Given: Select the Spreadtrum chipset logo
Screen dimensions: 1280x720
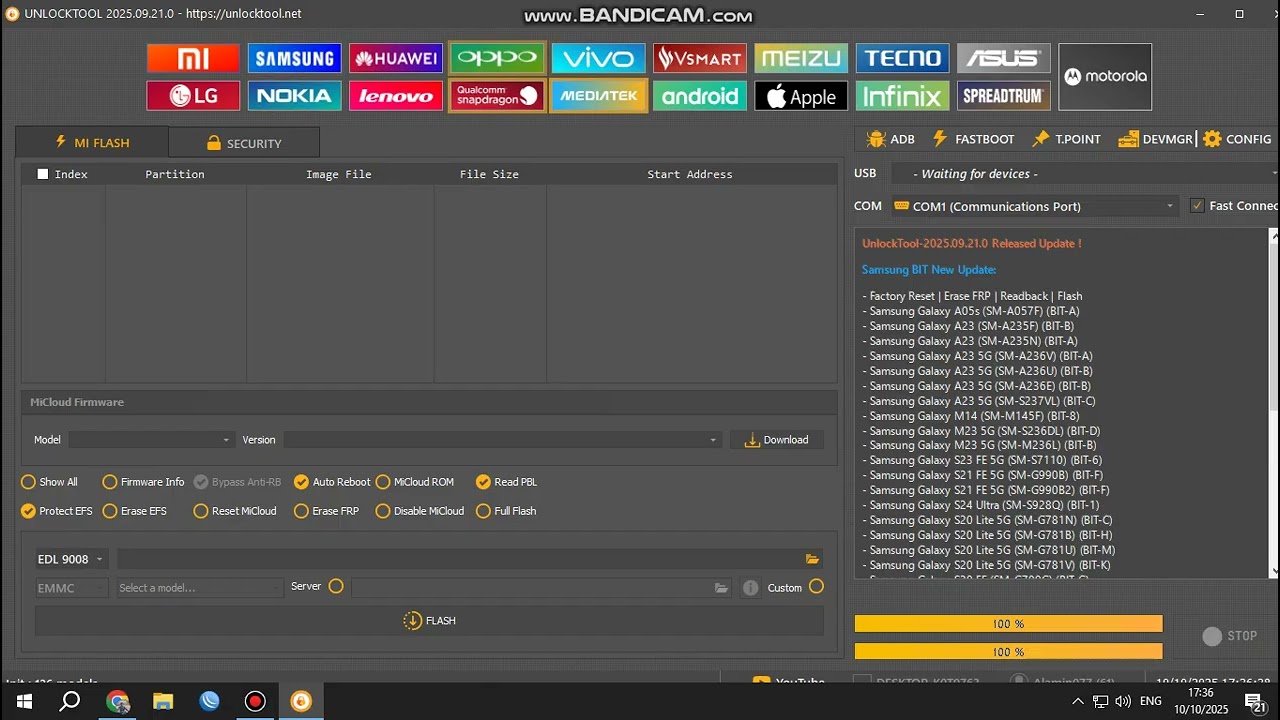Looking at the screenshot, I should pos(1004,96).
